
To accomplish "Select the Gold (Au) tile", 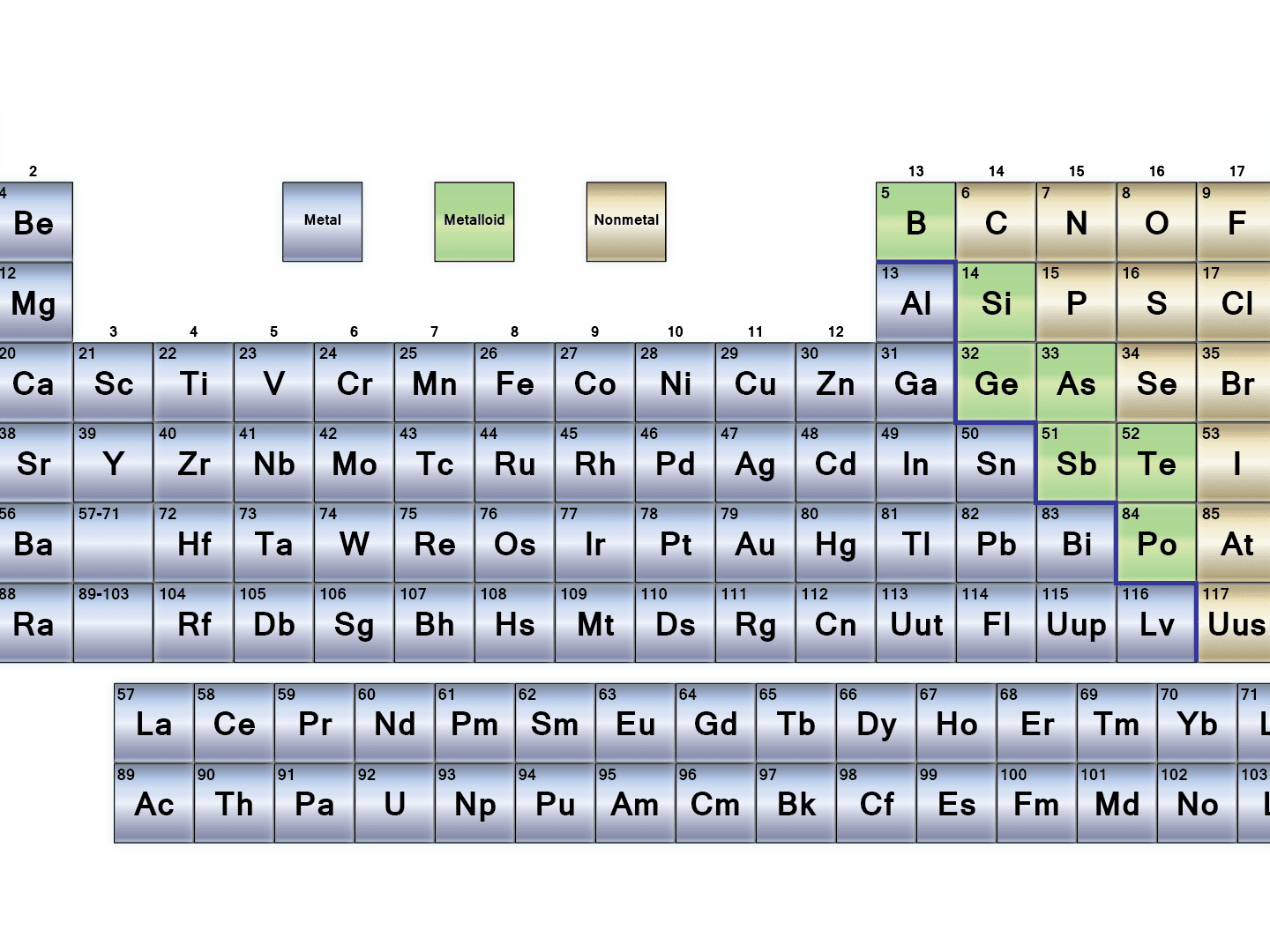I will [x=755, y=543].
